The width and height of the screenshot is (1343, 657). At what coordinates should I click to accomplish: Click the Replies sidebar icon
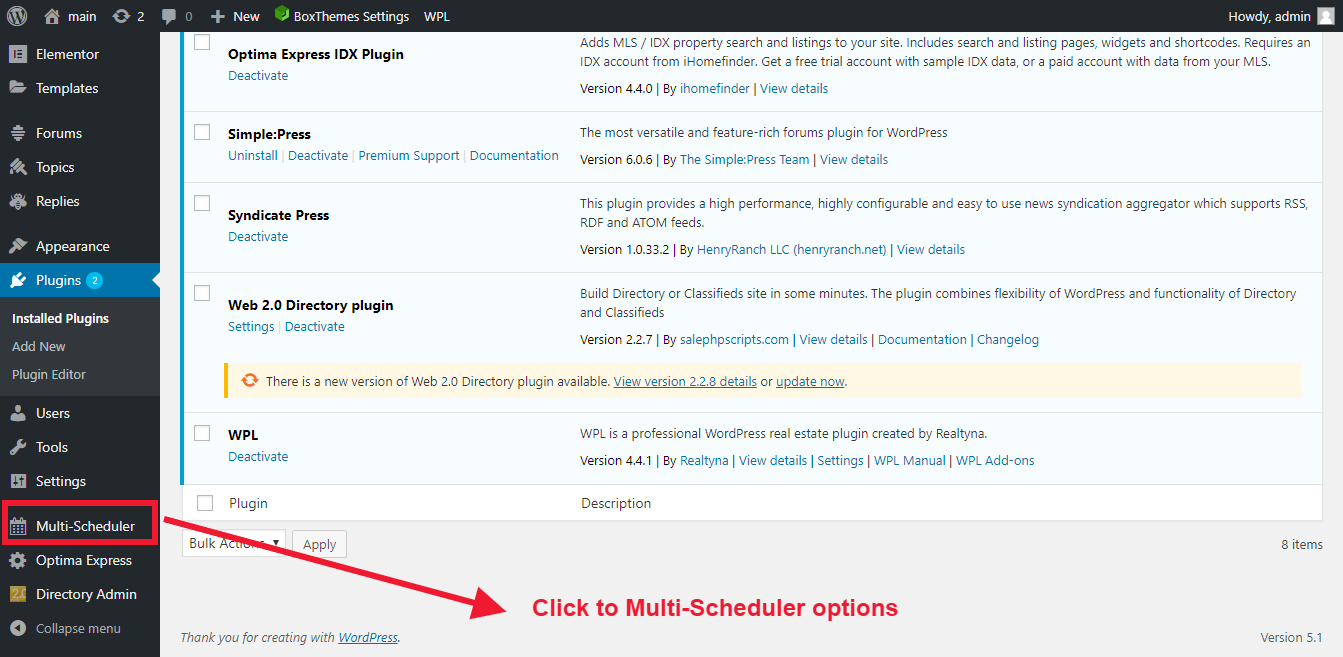tap(18, 201)
